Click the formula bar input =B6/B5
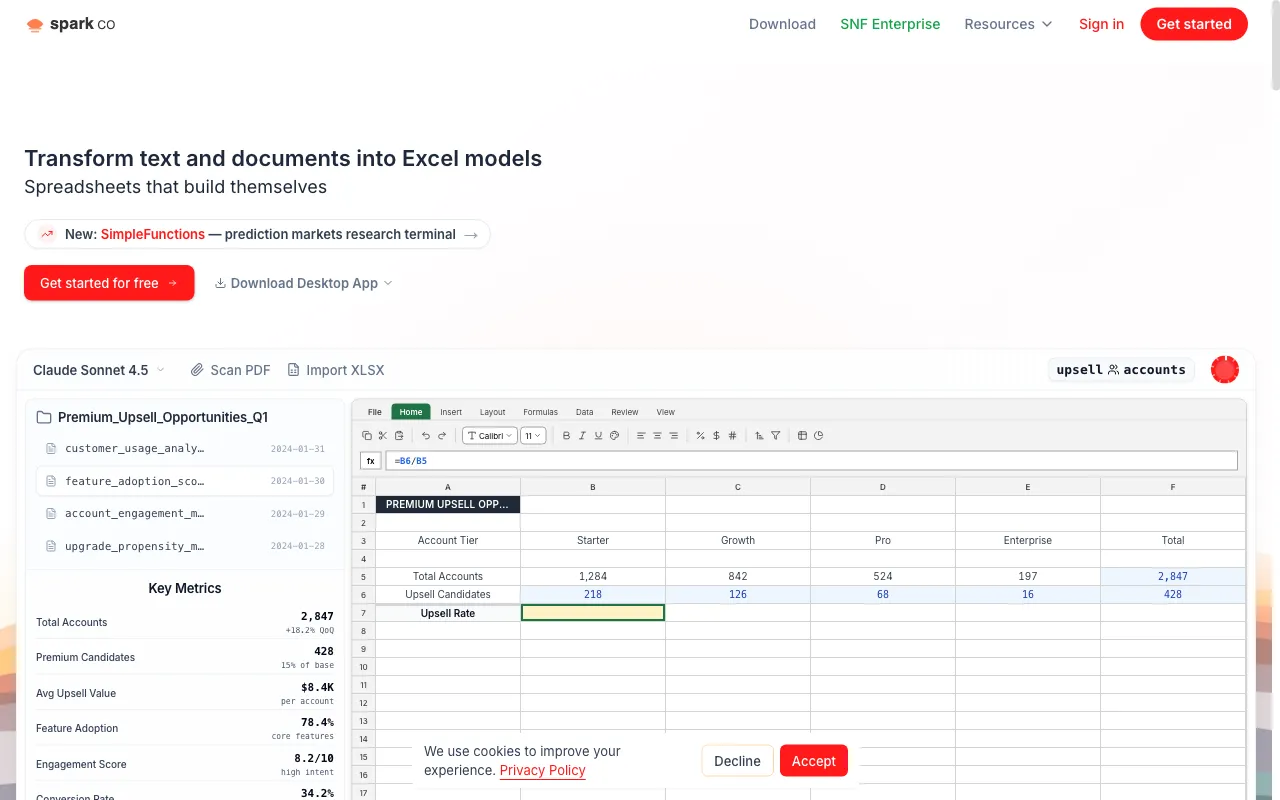The width and height of the screenshot is (1280, 800). [812, 461]
